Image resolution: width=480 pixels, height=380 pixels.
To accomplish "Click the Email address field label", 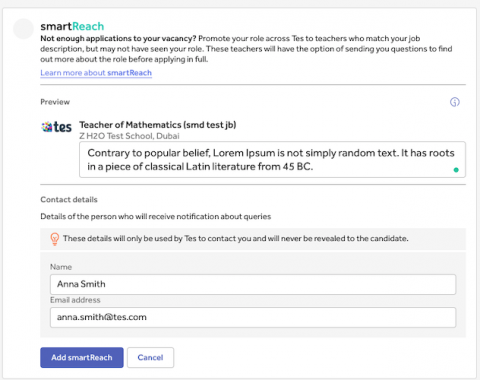I will (x=75, y=300).
